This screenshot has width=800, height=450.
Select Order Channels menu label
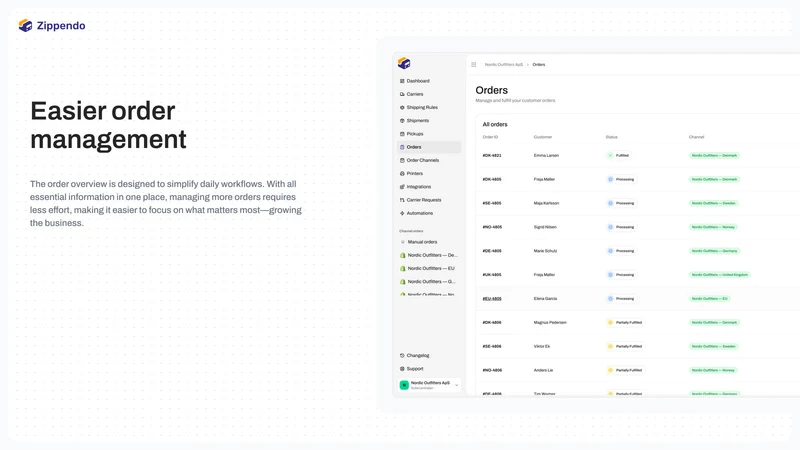(422, 161)
